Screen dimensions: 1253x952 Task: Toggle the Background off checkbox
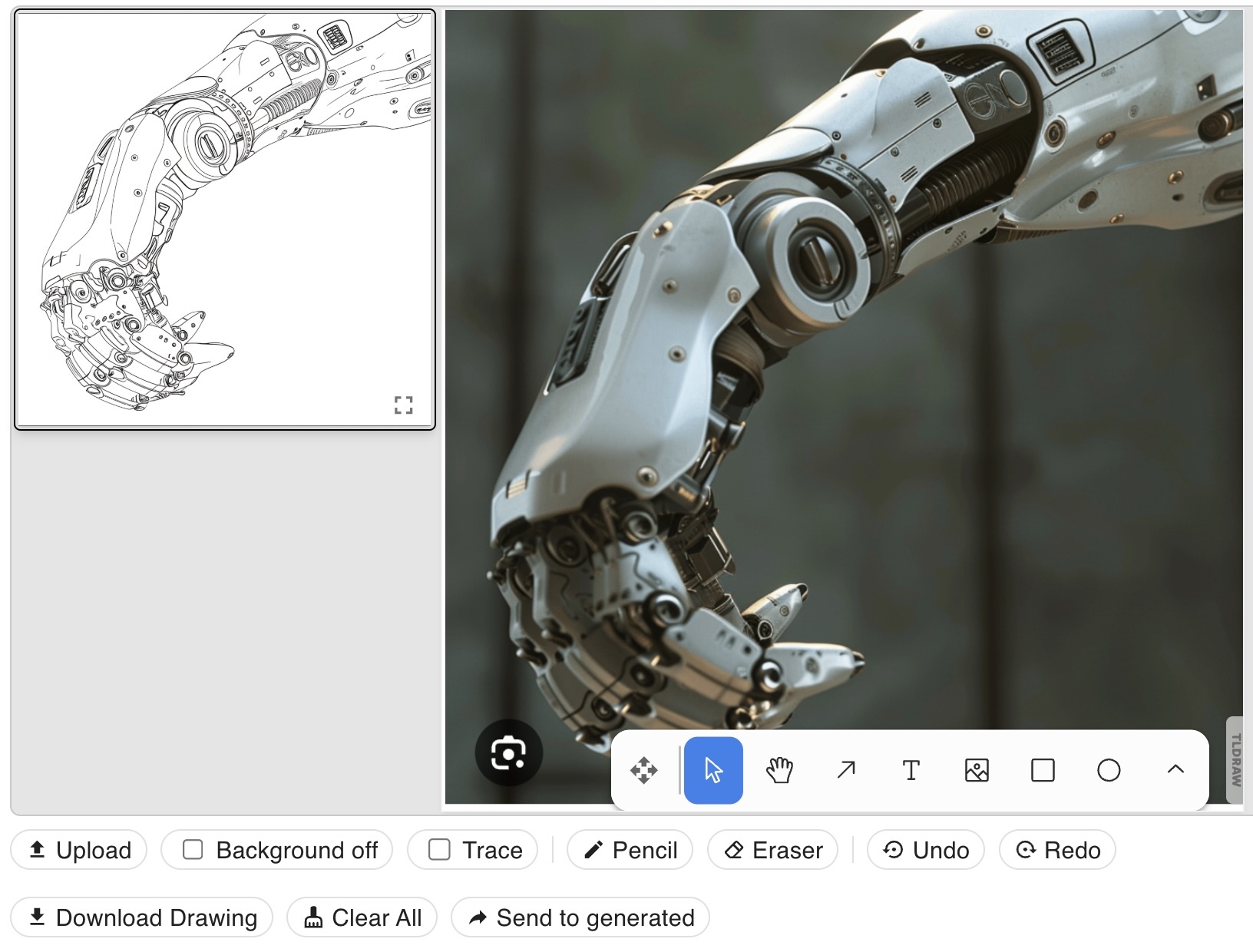(x=193, y=850)
